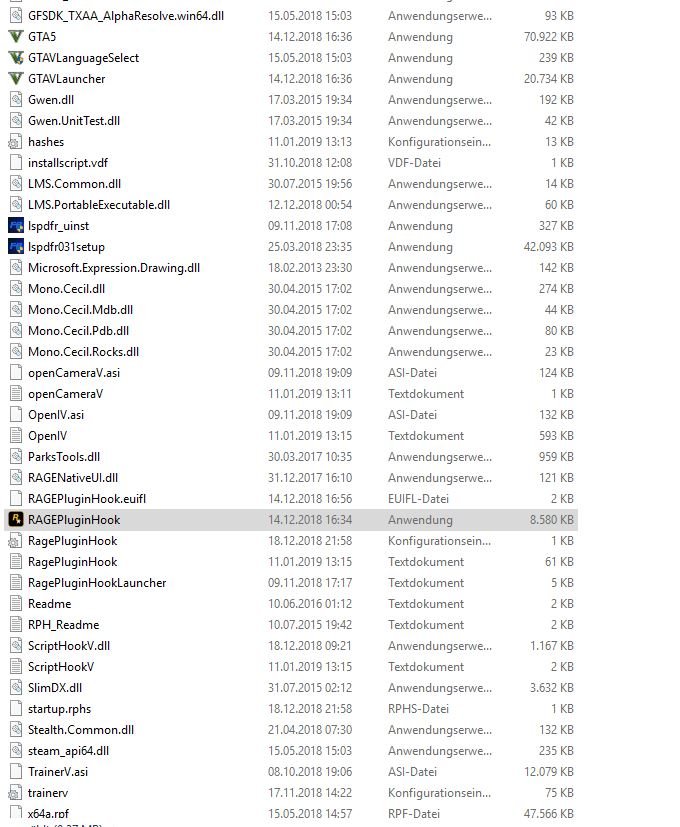The image size is (680, 827).
Task: Click the GTA5 application icon
Action: 16,37
